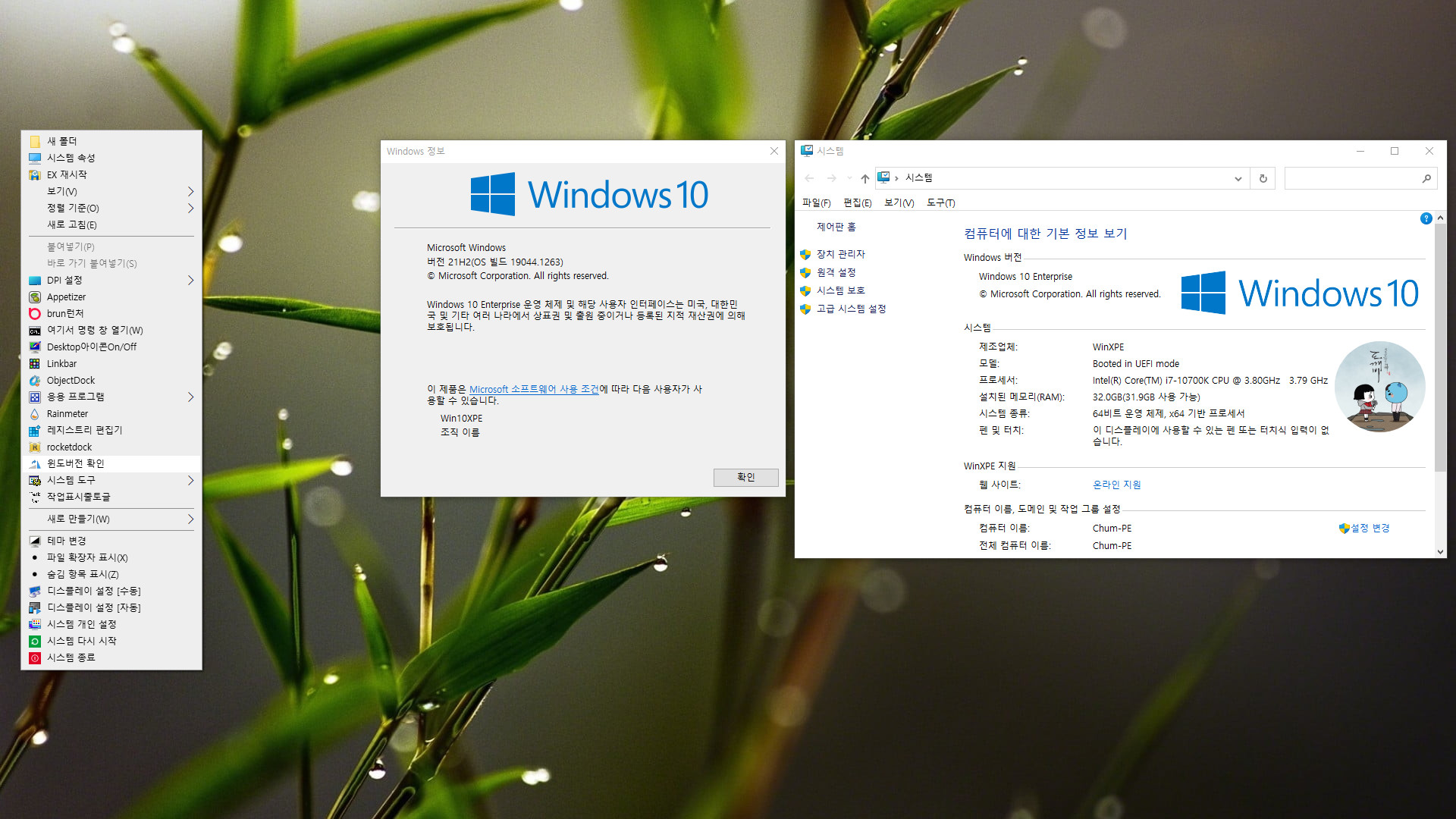
Task: Select 바로 가기 붙여넣기(S) menu entry
Action: 111,264
